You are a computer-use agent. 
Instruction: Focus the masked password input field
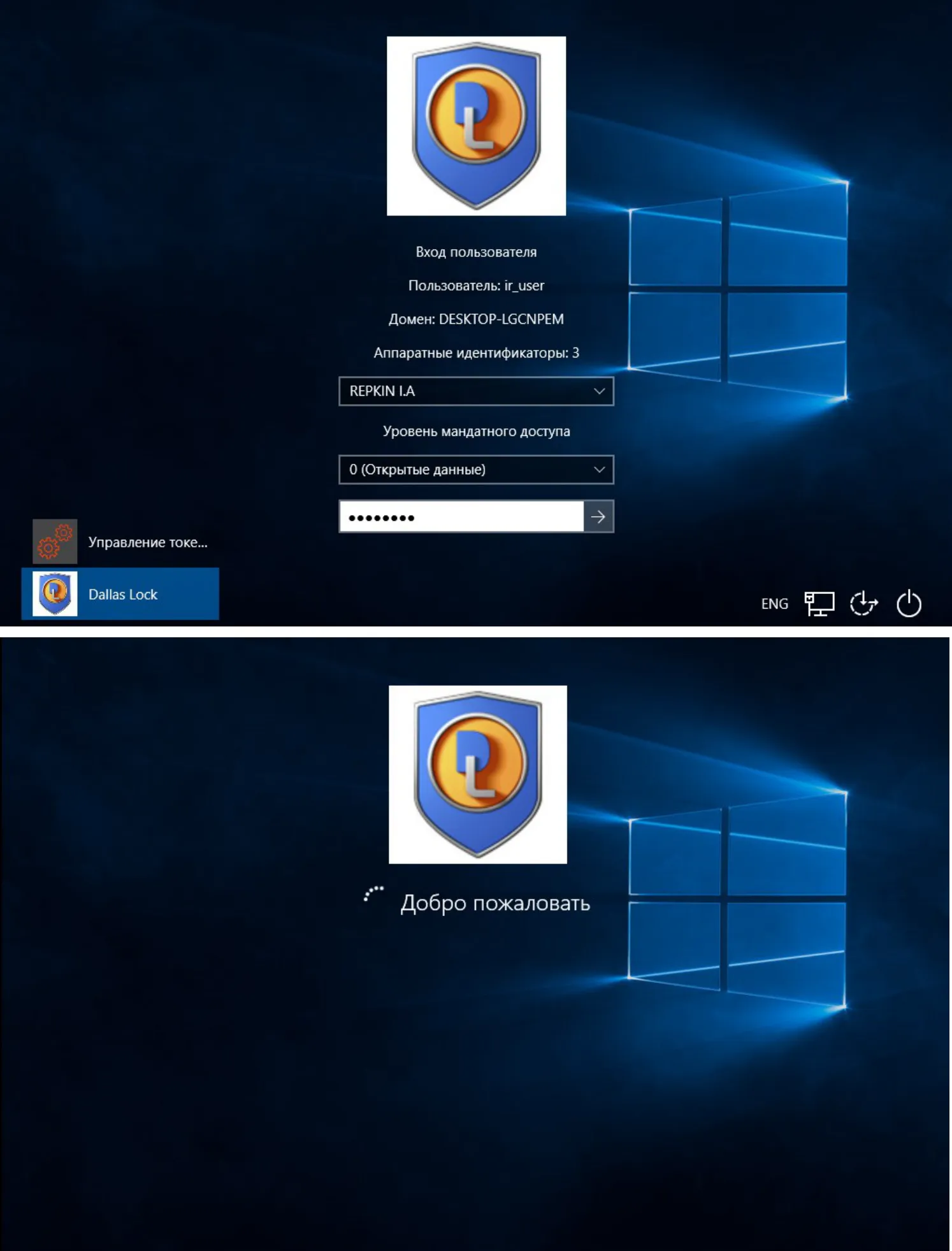(x=461, y=517)
